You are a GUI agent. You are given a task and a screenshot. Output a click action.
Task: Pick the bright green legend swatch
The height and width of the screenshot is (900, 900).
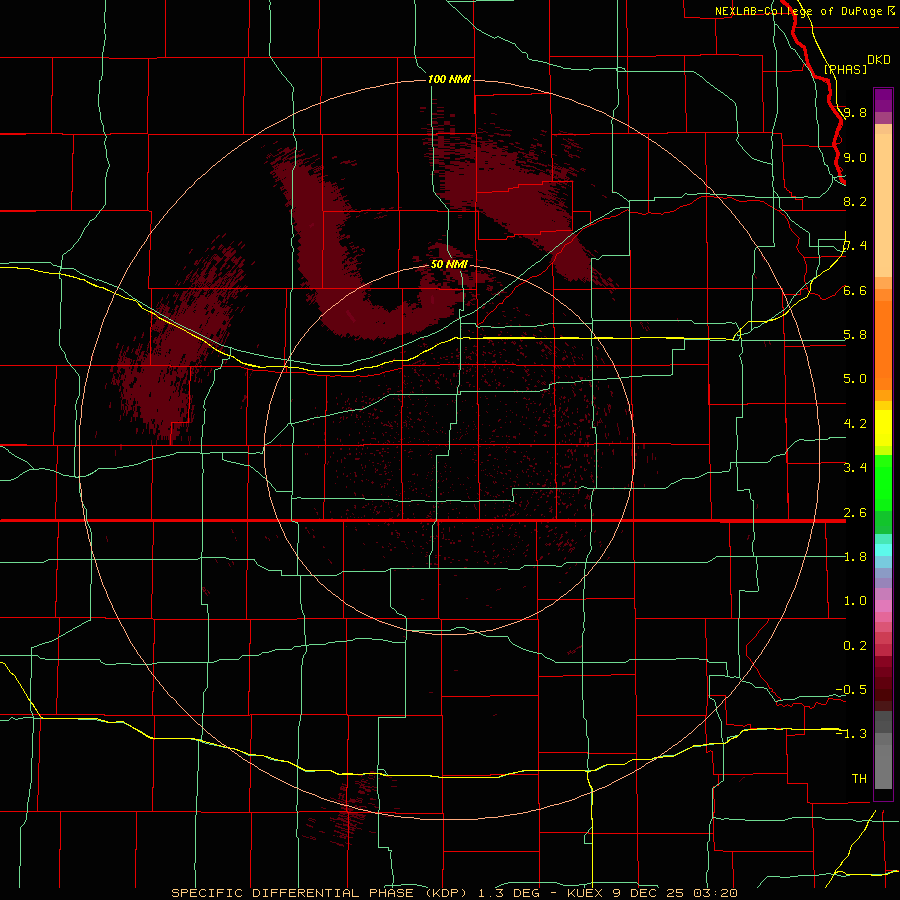click(x=883, y=483)
